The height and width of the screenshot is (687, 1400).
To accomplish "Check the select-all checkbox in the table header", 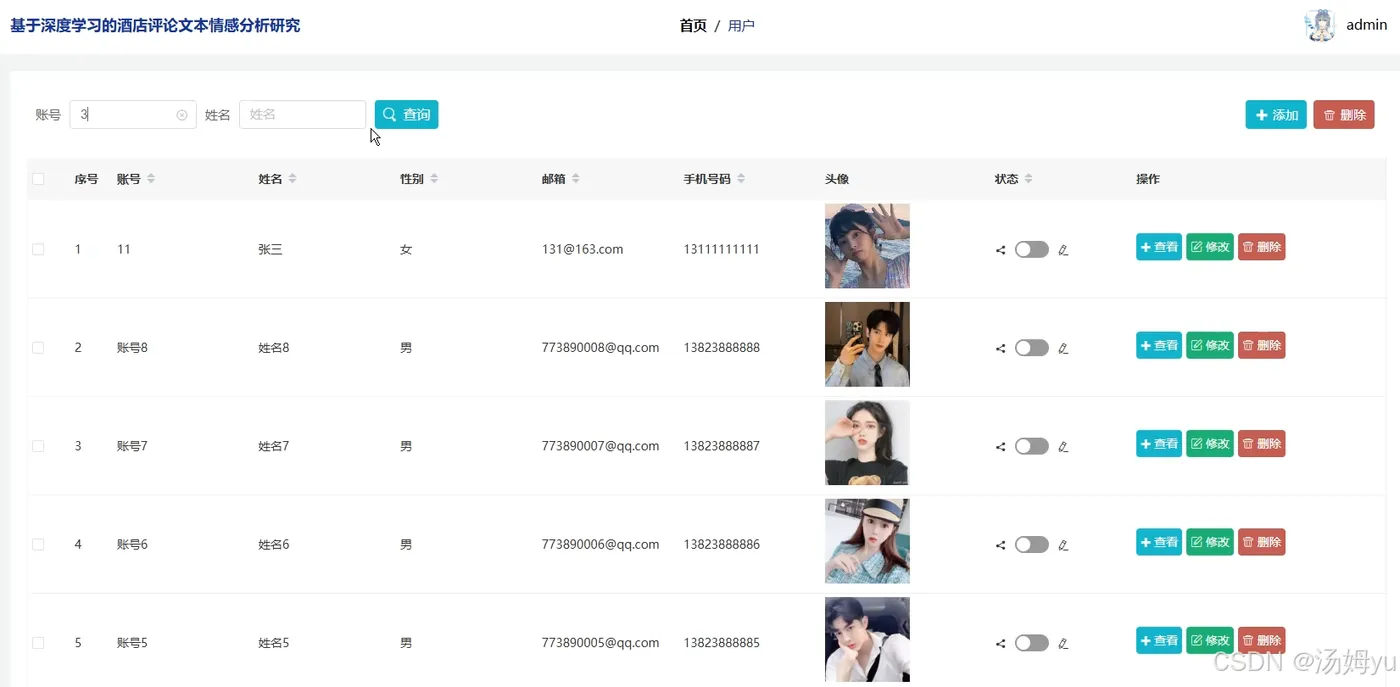I will click(38, 179).
